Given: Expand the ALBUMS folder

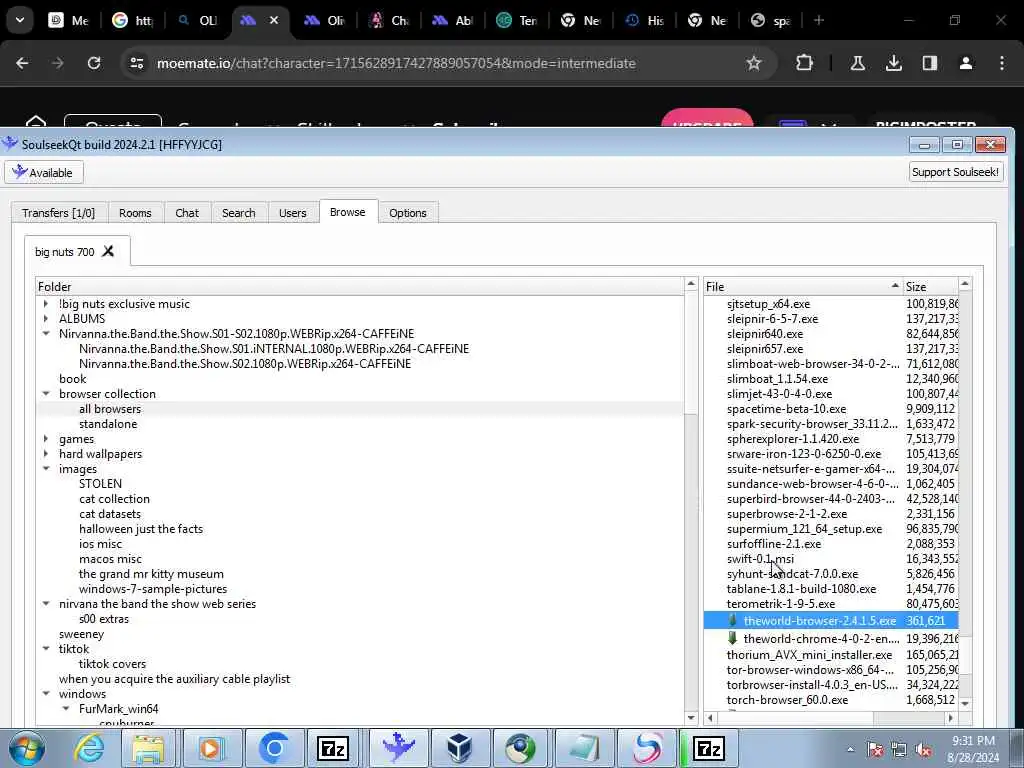Looking at the screenshot, I should click(46, 319).
